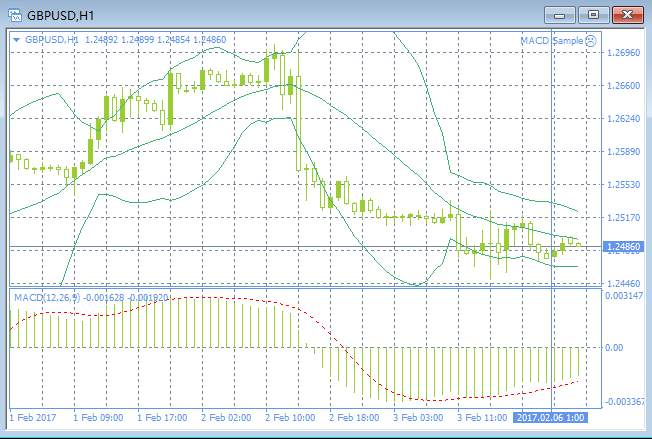The image size is (652, 439).
Task: Click the 1.25170 price scale label
Action: pos(624,217)
